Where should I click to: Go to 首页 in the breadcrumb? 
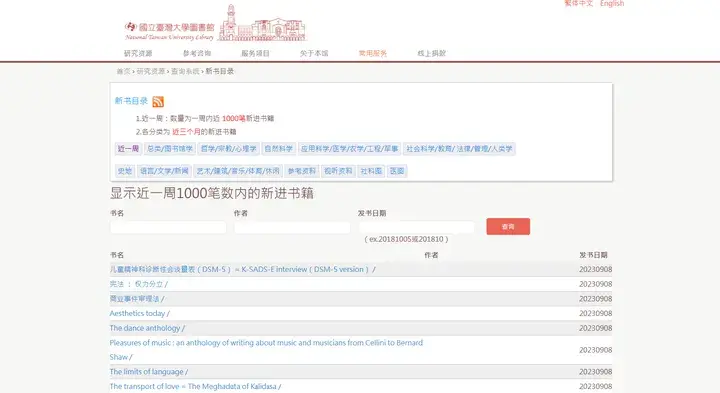(x=124, y=71)
